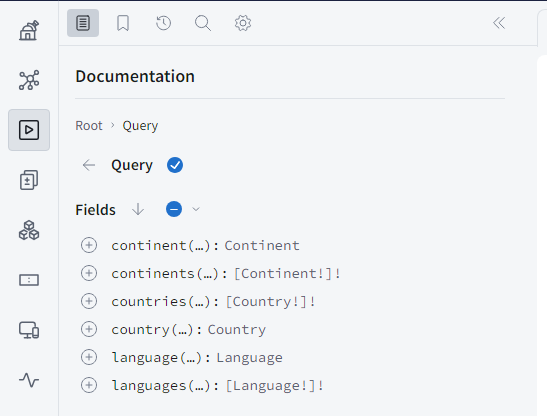Image resolution: width=547 pixels, height=416 pixels.
Task: Open the activity pulse icon in sidebar
Action: (x=29, y=380)
